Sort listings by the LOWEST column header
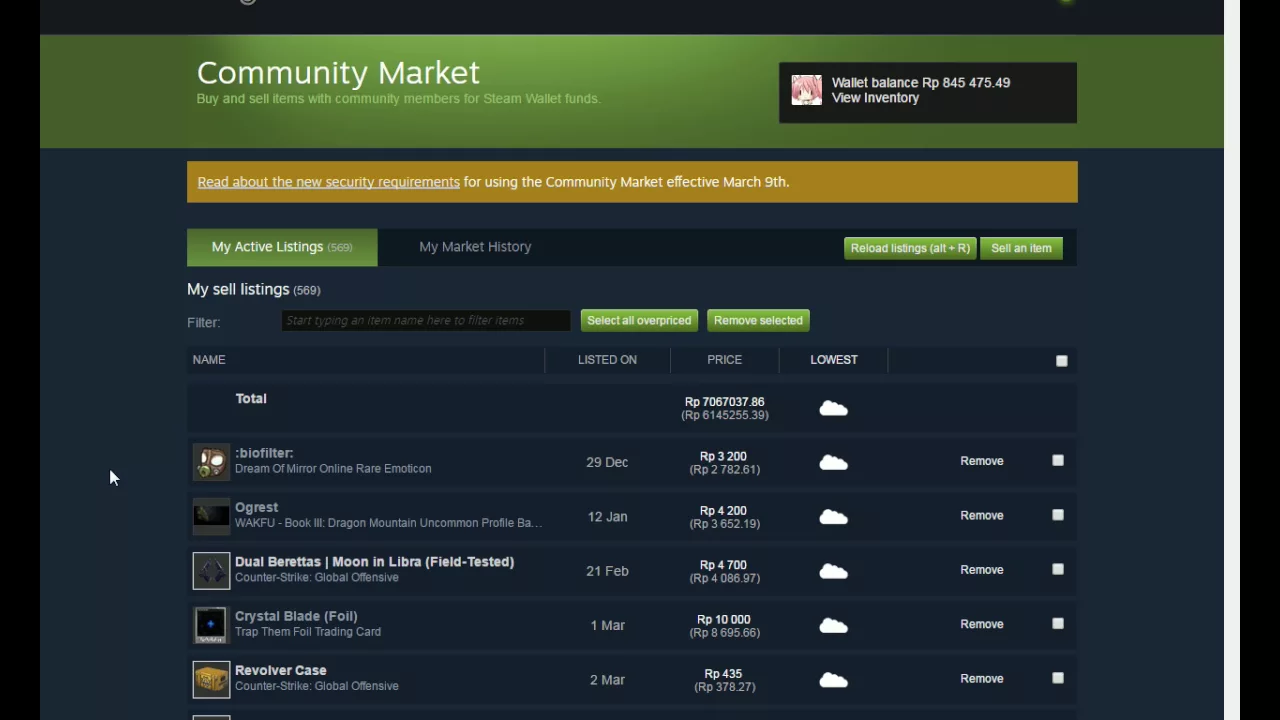This screenshot has width=1280, height=720. [834, 360]
